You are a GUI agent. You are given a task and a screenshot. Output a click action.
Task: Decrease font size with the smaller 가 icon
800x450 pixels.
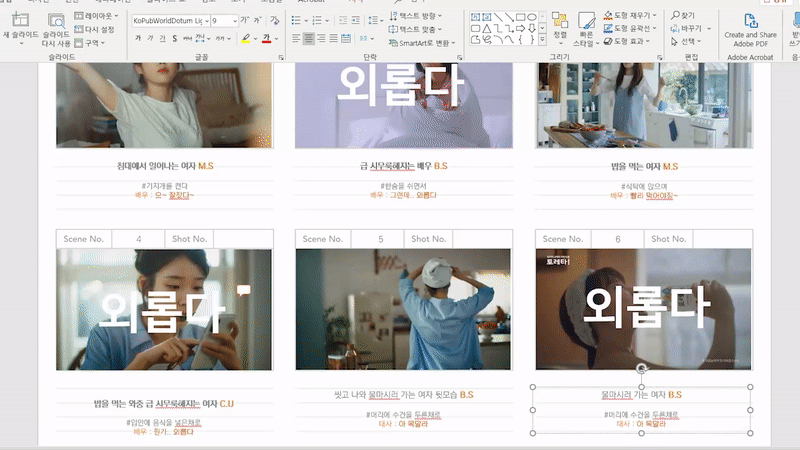point(258,20)
